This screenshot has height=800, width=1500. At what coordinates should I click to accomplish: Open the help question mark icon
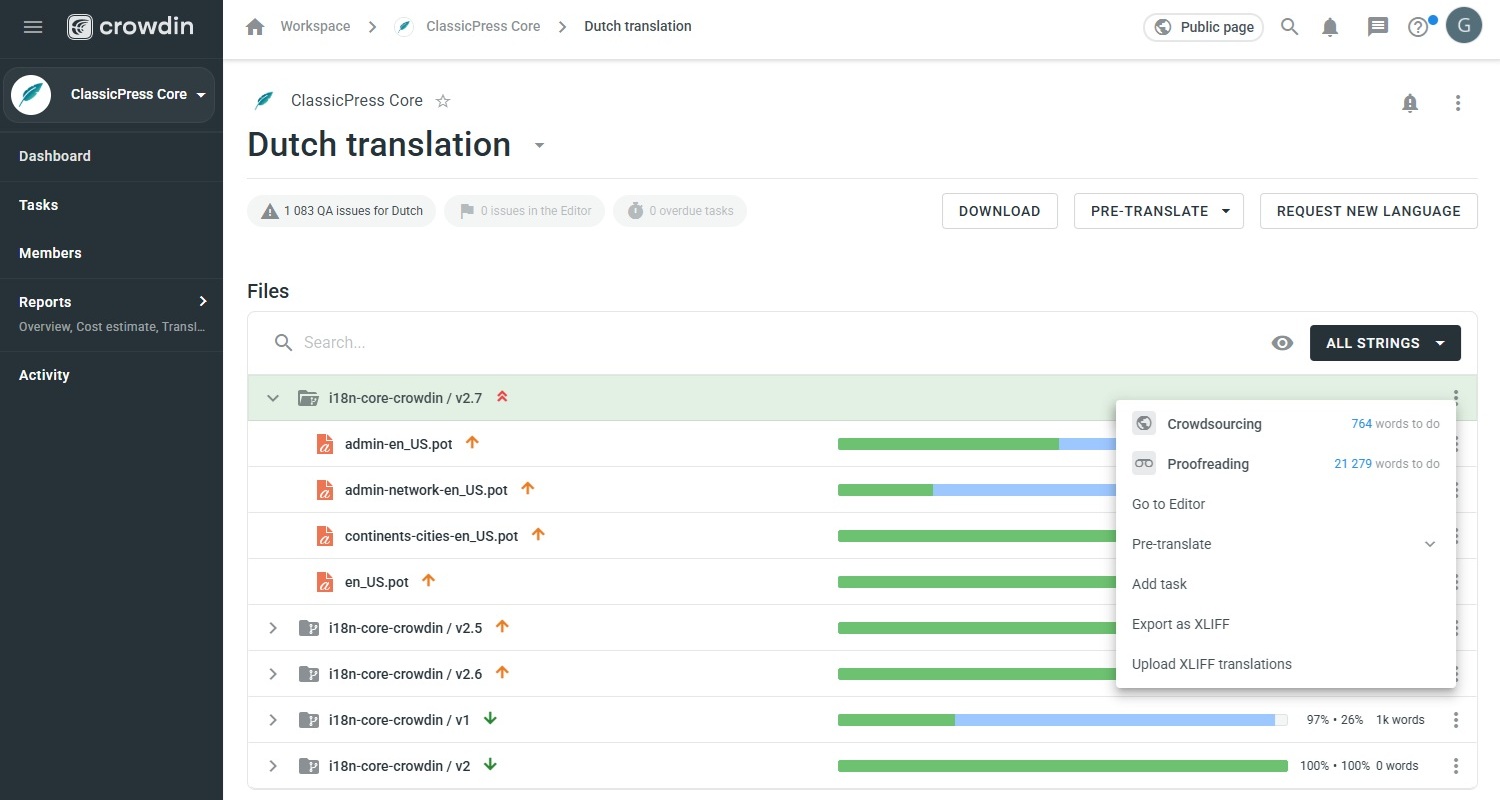click(x=1417, y=27)
